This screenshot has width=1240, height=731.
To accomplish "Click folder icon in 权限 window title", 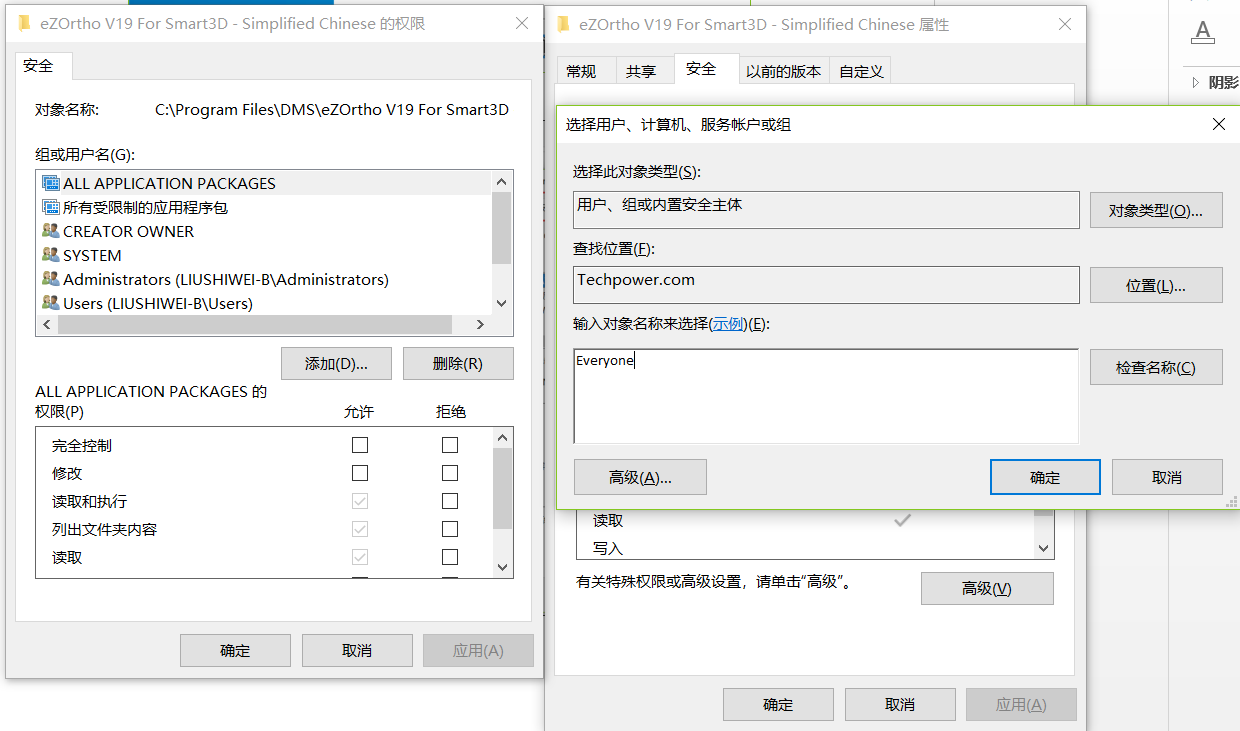I will coord(24,23).
